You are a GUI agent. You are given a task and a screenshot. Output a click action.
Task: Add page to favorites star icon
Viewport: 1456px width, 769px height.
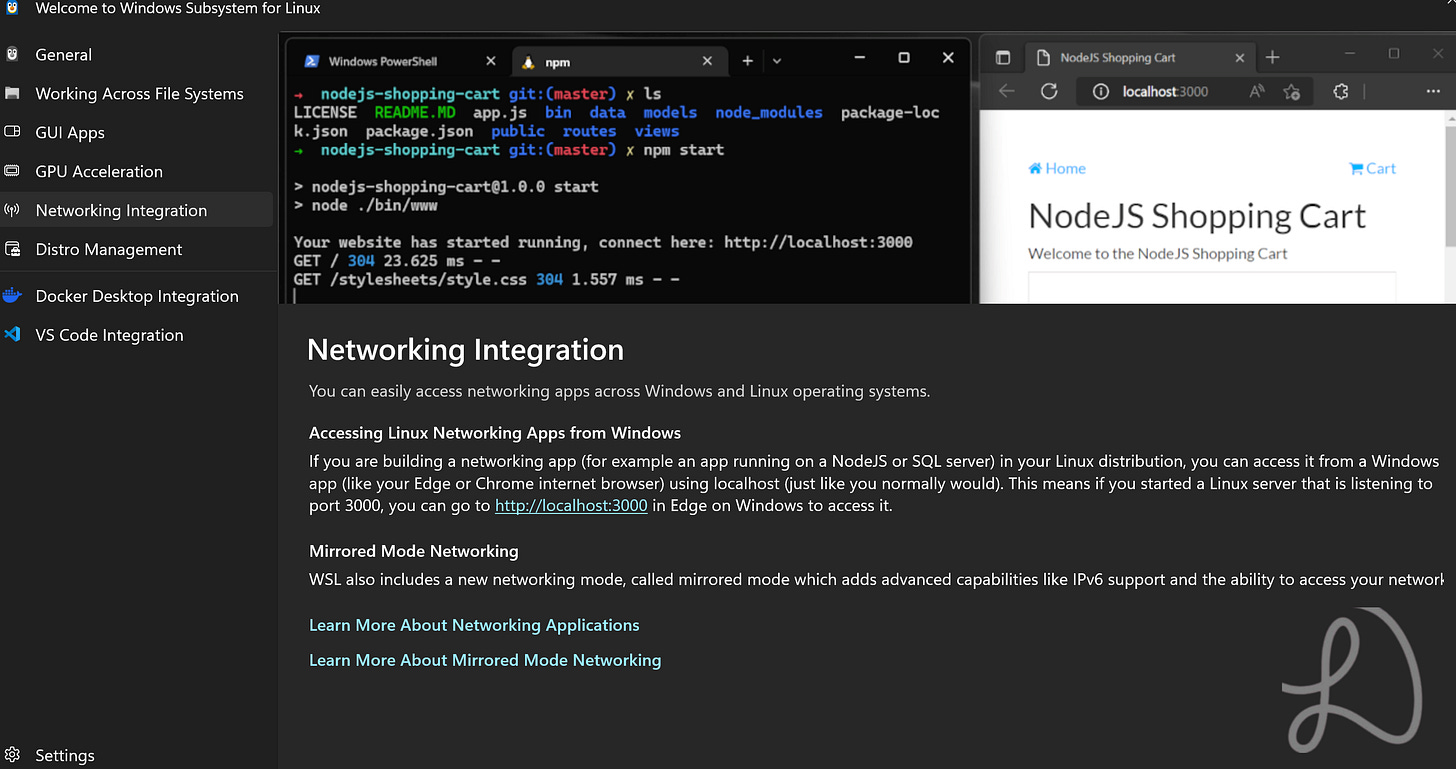1291,91
